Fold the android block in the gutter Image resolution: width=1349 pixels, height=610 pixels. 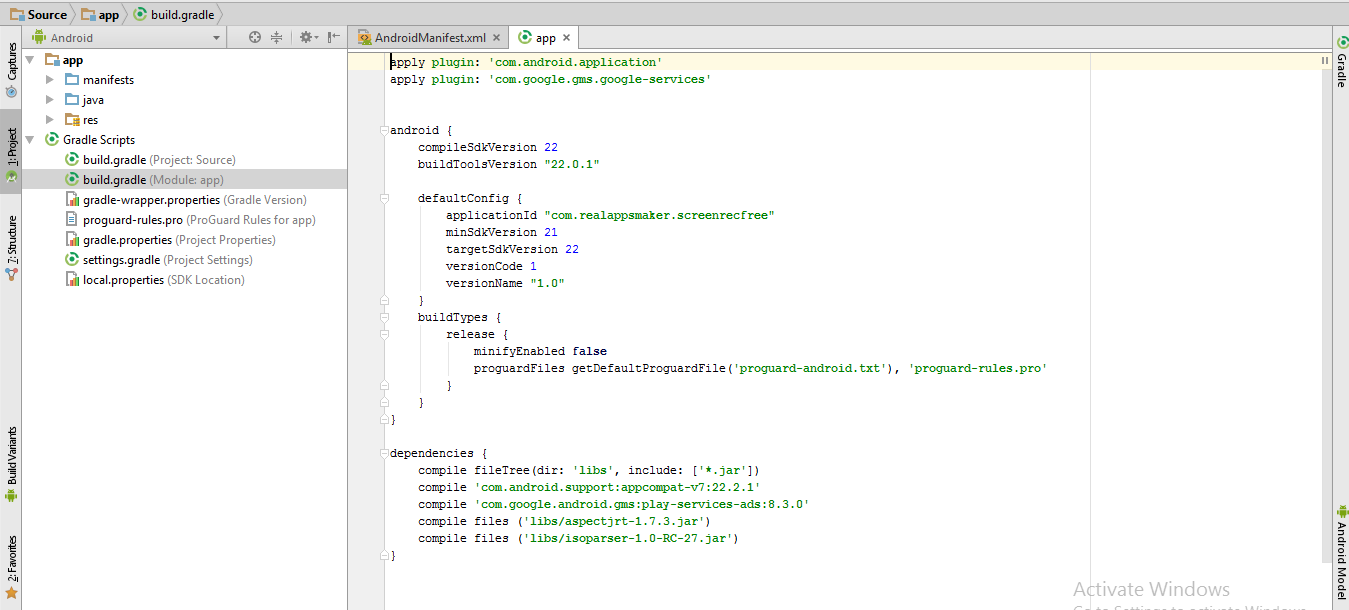383,131
